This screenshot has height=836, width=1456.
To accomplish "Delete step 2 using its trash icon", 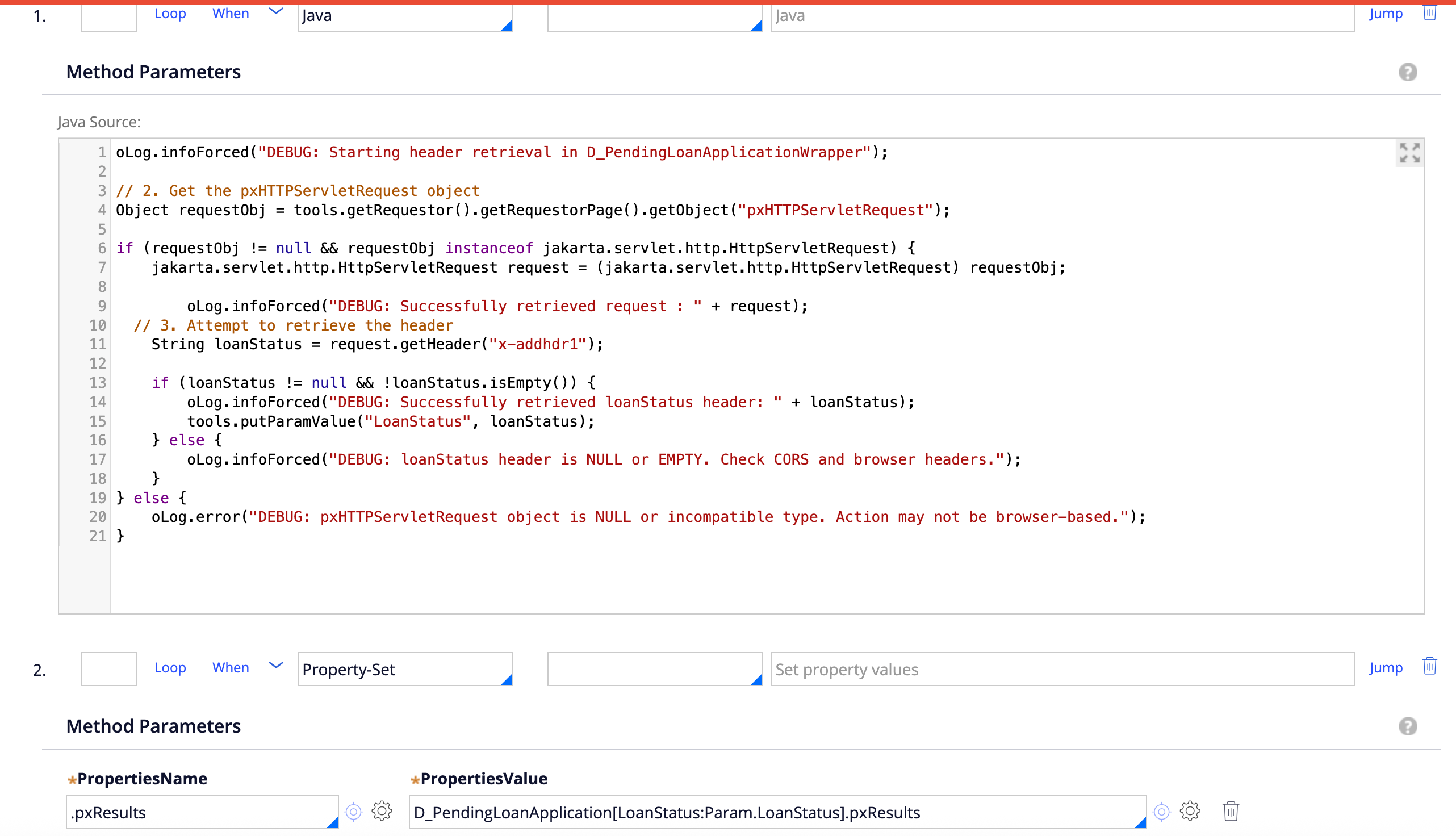I will point(1429,666).
